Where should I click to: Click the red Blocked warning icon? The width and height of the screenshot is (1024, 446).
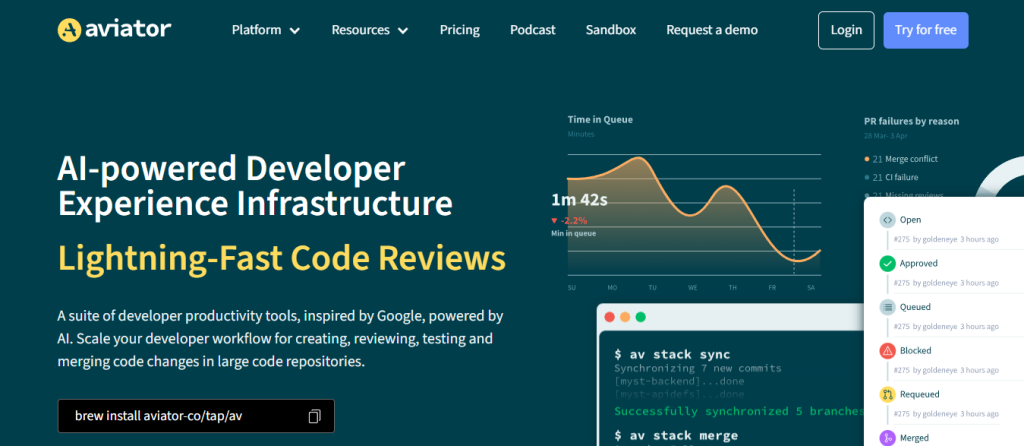tap(887, 351)
